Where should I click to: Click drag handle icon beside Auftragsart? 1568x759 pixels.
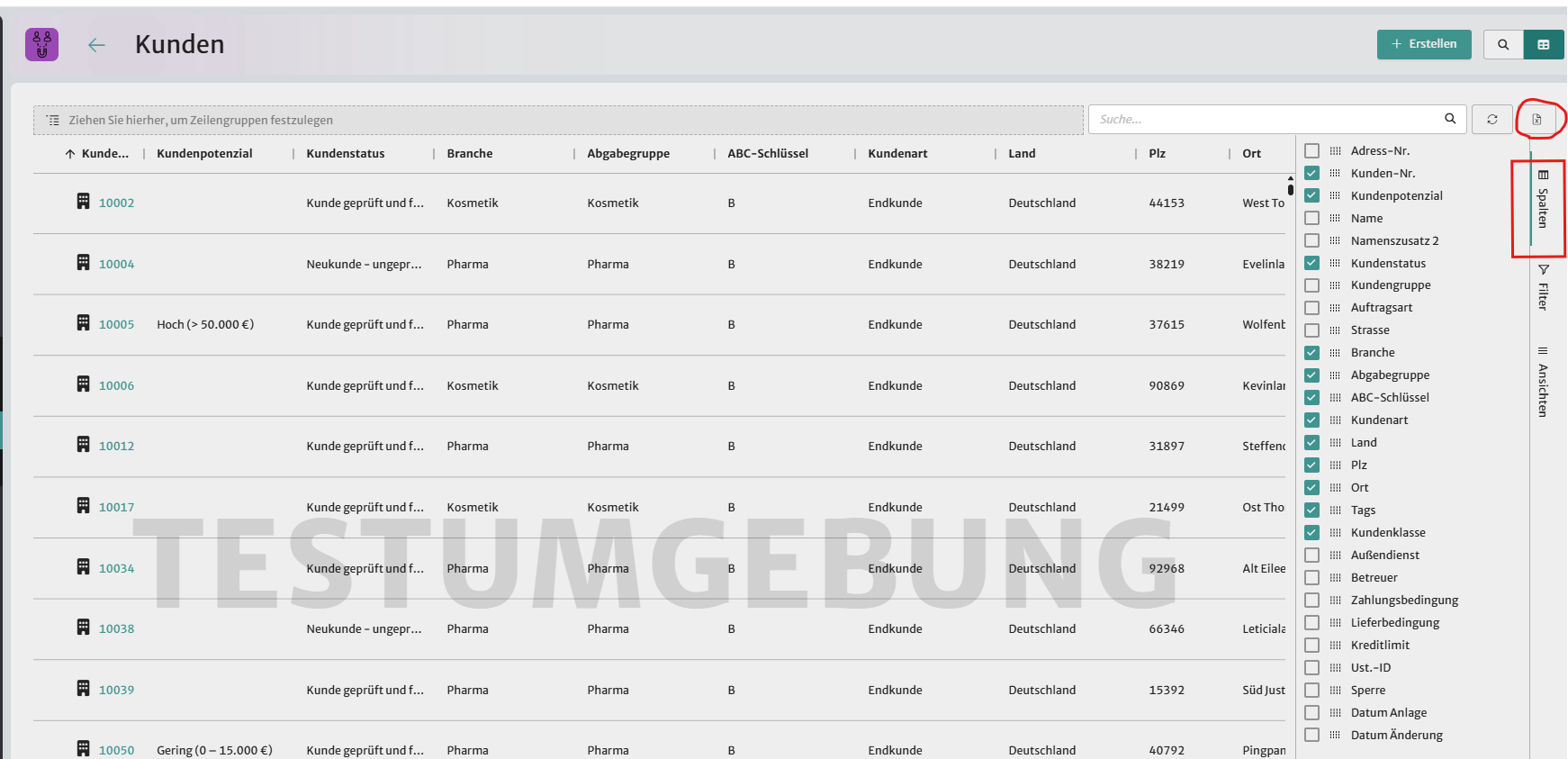(1335, 308)
